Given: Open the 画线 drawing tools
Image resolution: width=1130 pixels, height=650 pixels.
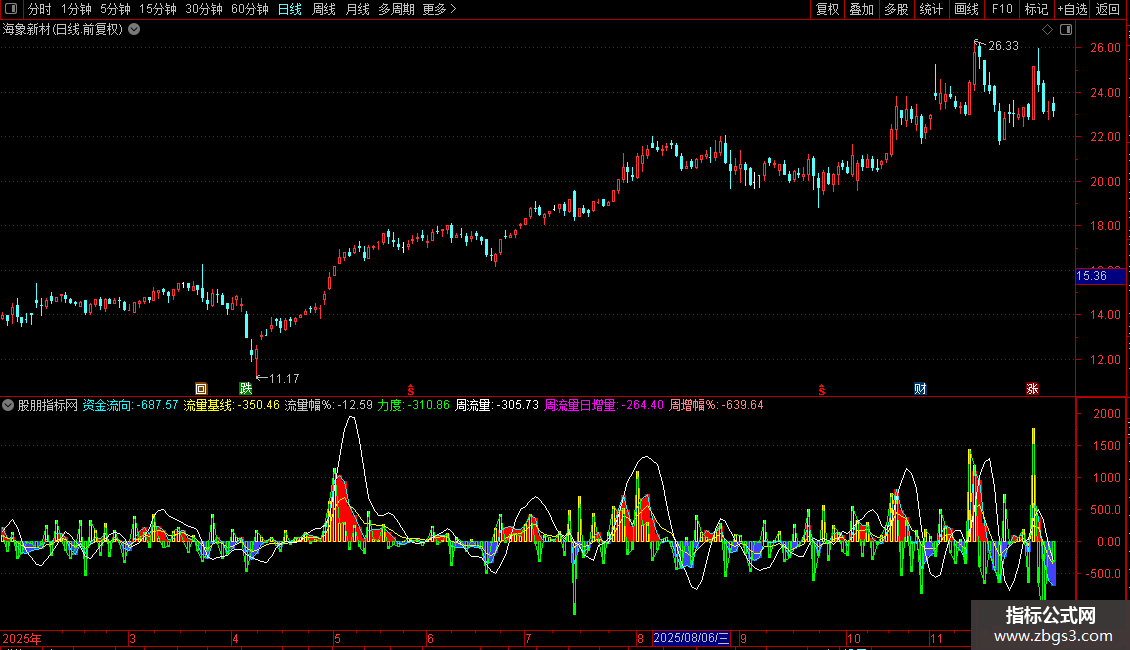Looking at the screenshot, I should coord(966,9).
